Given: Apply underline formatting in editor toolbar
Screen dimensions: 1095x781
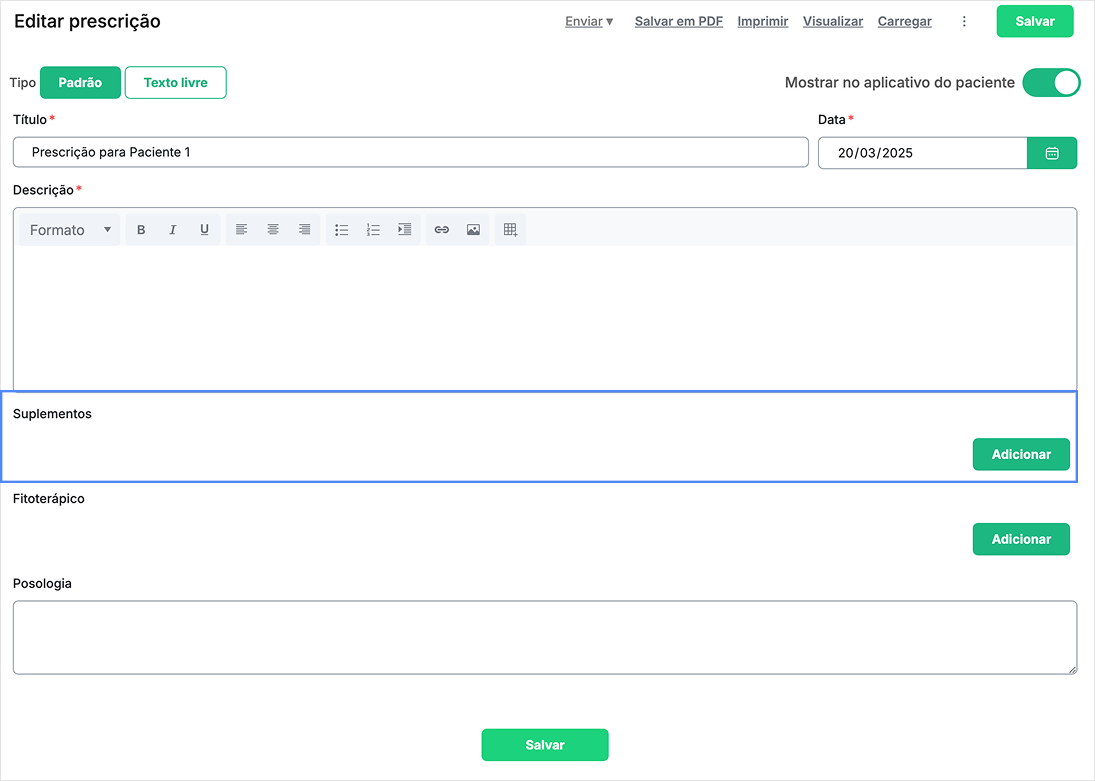Looking at the screenshot, I should [x=204, y=230].
